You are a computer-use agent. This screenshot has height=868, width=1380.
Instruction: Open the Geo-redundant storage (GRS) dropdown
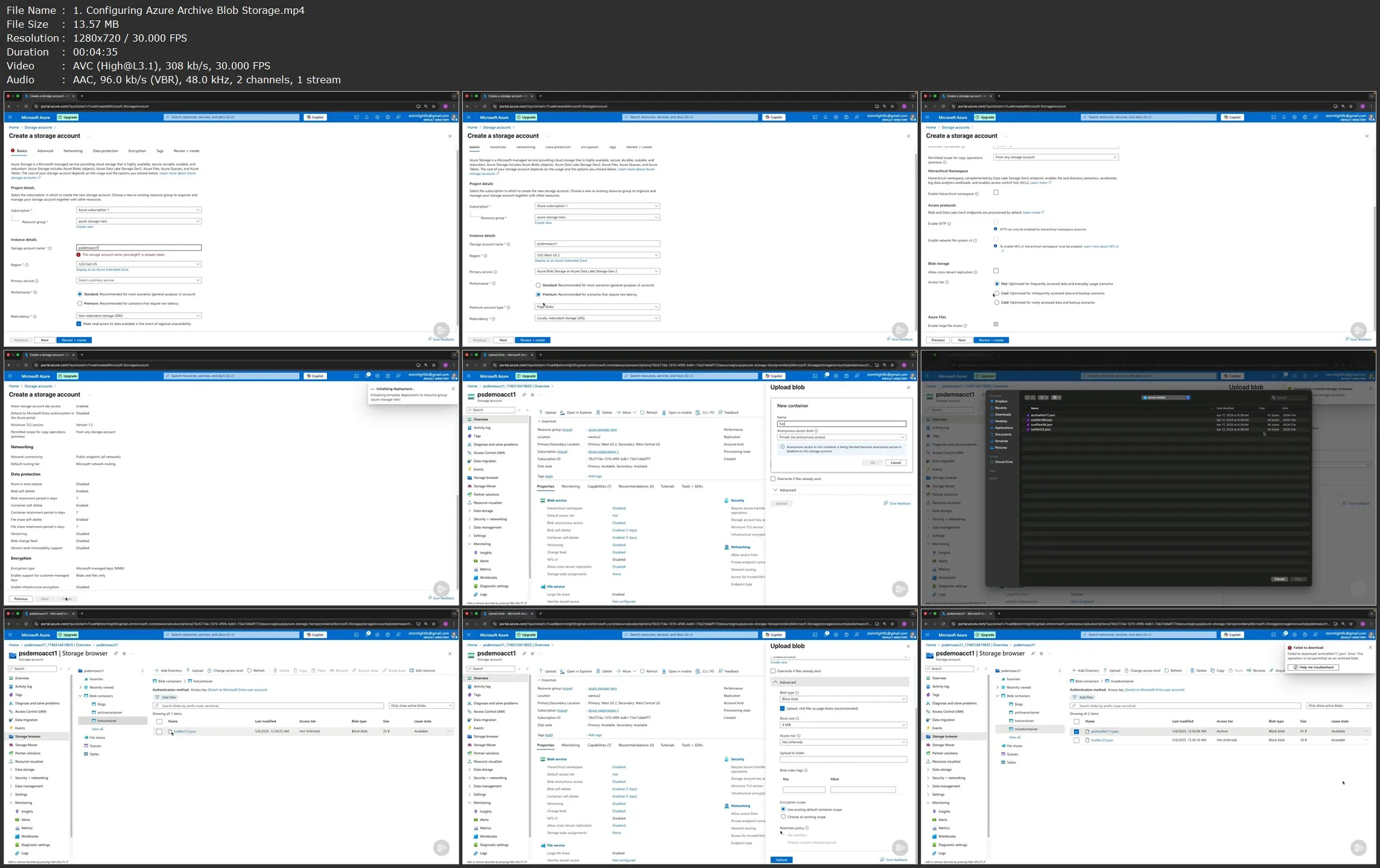click(x=139, y=316)
